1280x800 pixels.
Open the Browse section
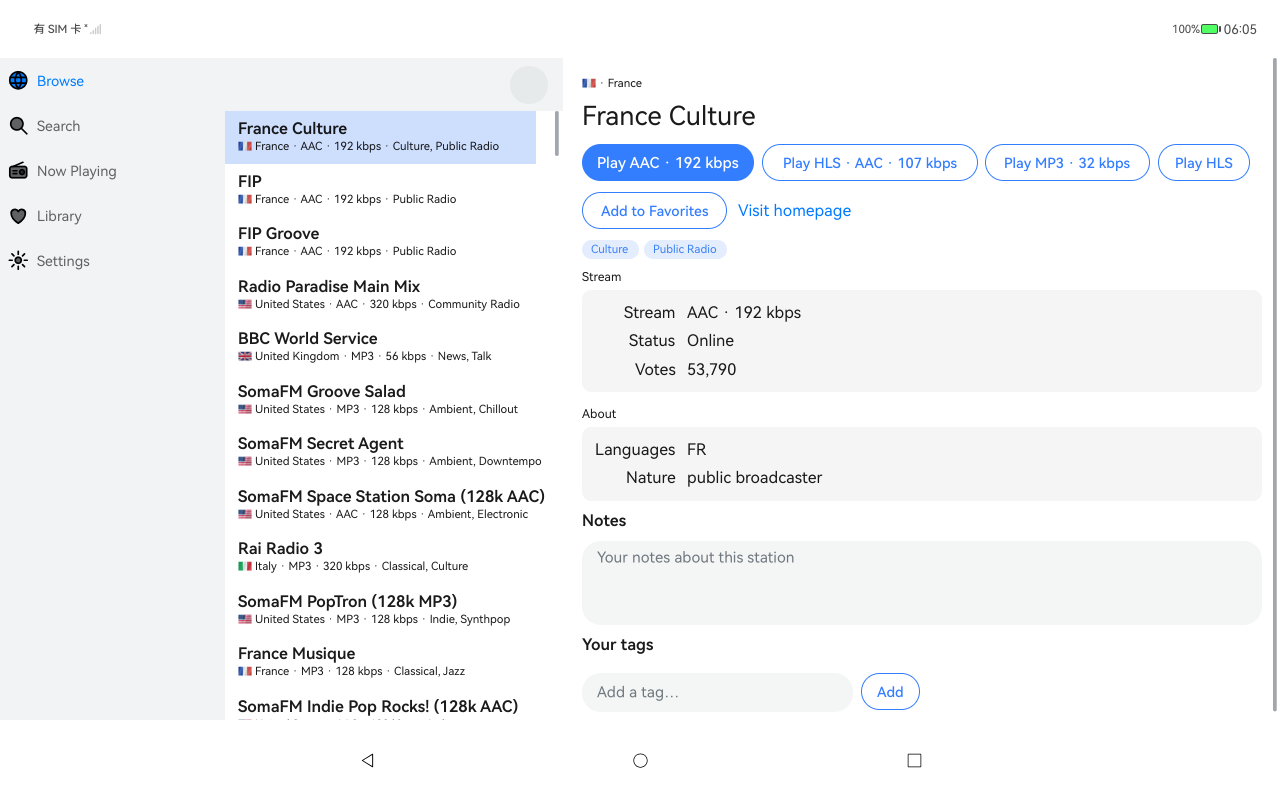point(112,81)
